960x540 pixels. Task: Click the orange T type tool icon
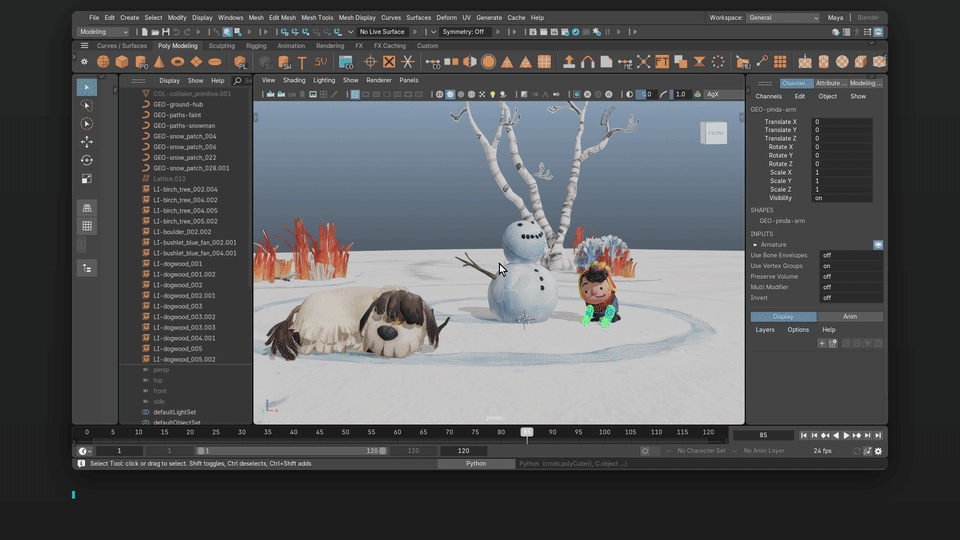click(302, 62)
